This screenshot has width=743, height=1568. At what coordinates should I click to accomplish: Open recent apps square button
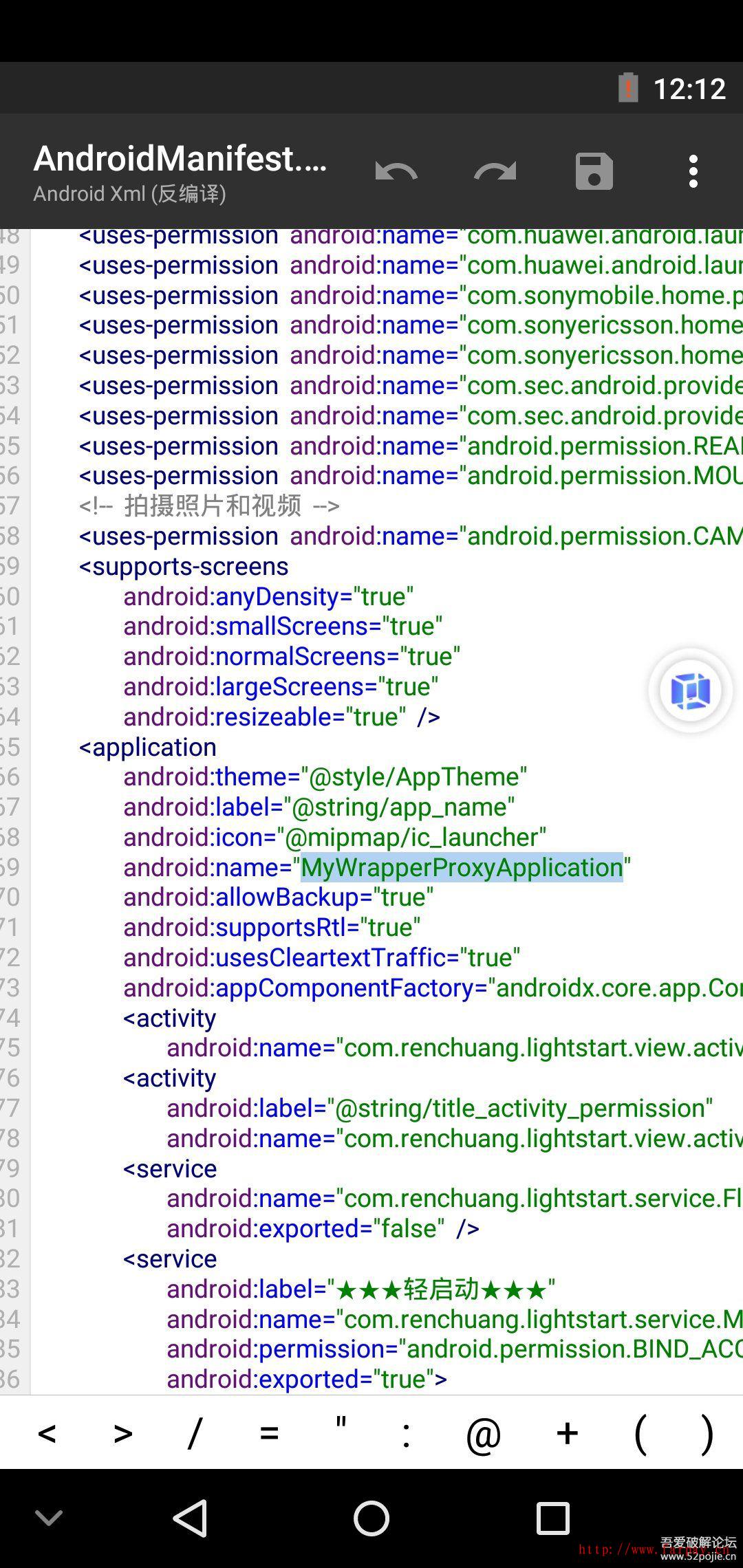pos(552,1518)
